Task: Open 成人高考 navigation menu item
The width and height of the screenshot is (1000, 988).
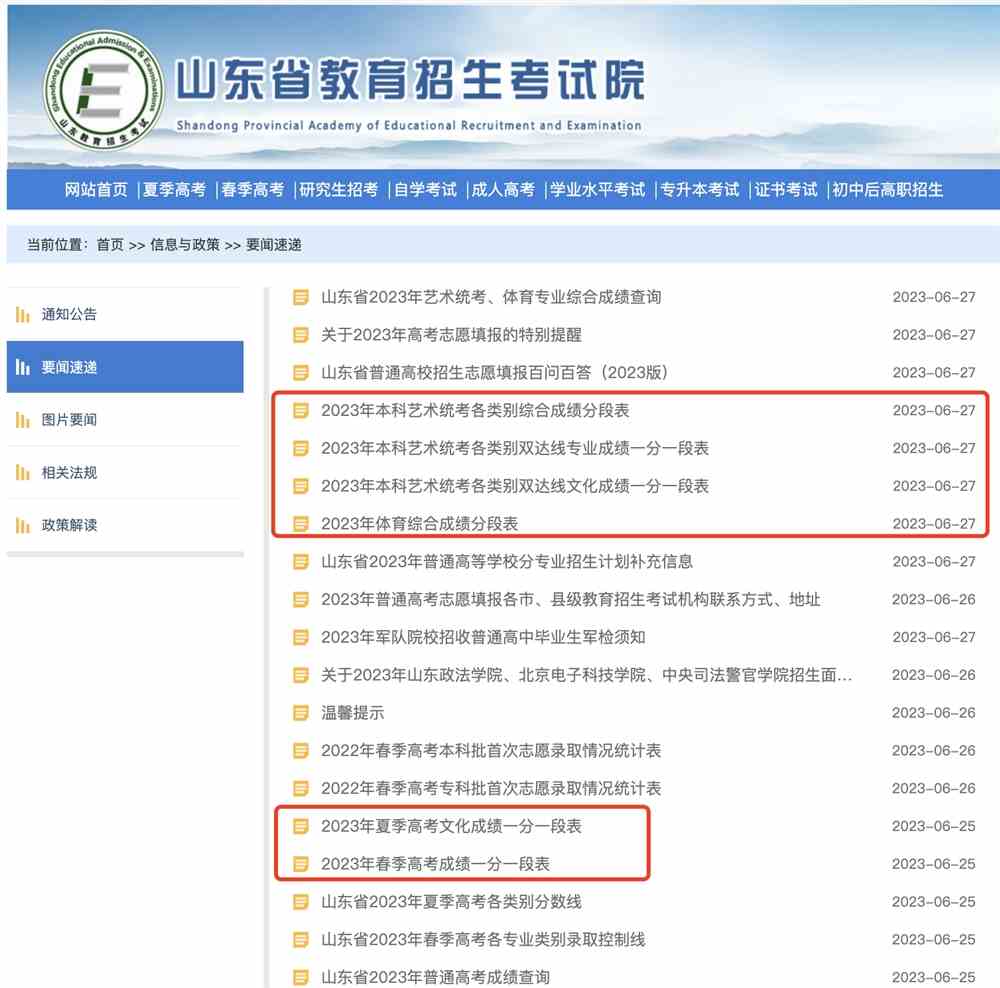Action: tap(503, 189)
